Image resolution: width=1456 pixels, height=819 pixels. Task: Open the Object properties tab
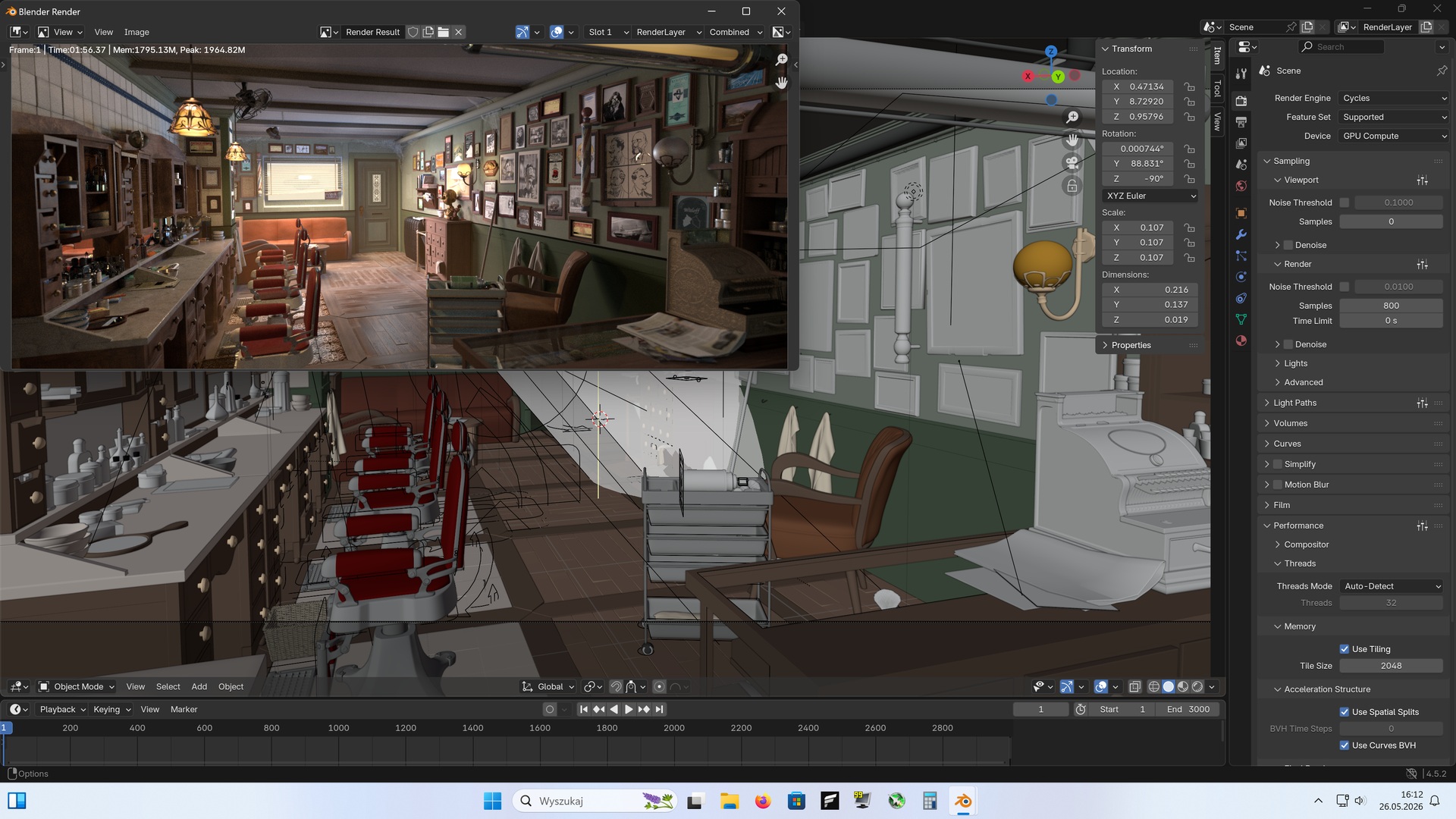[x=1241, y=213]
